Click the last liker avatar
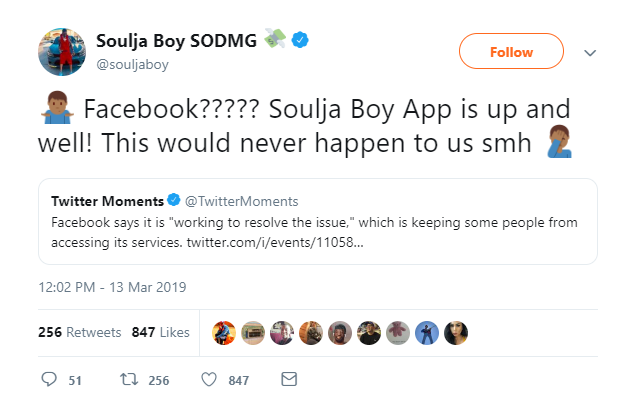The image size is (634, 413). [x=456, y=332]
